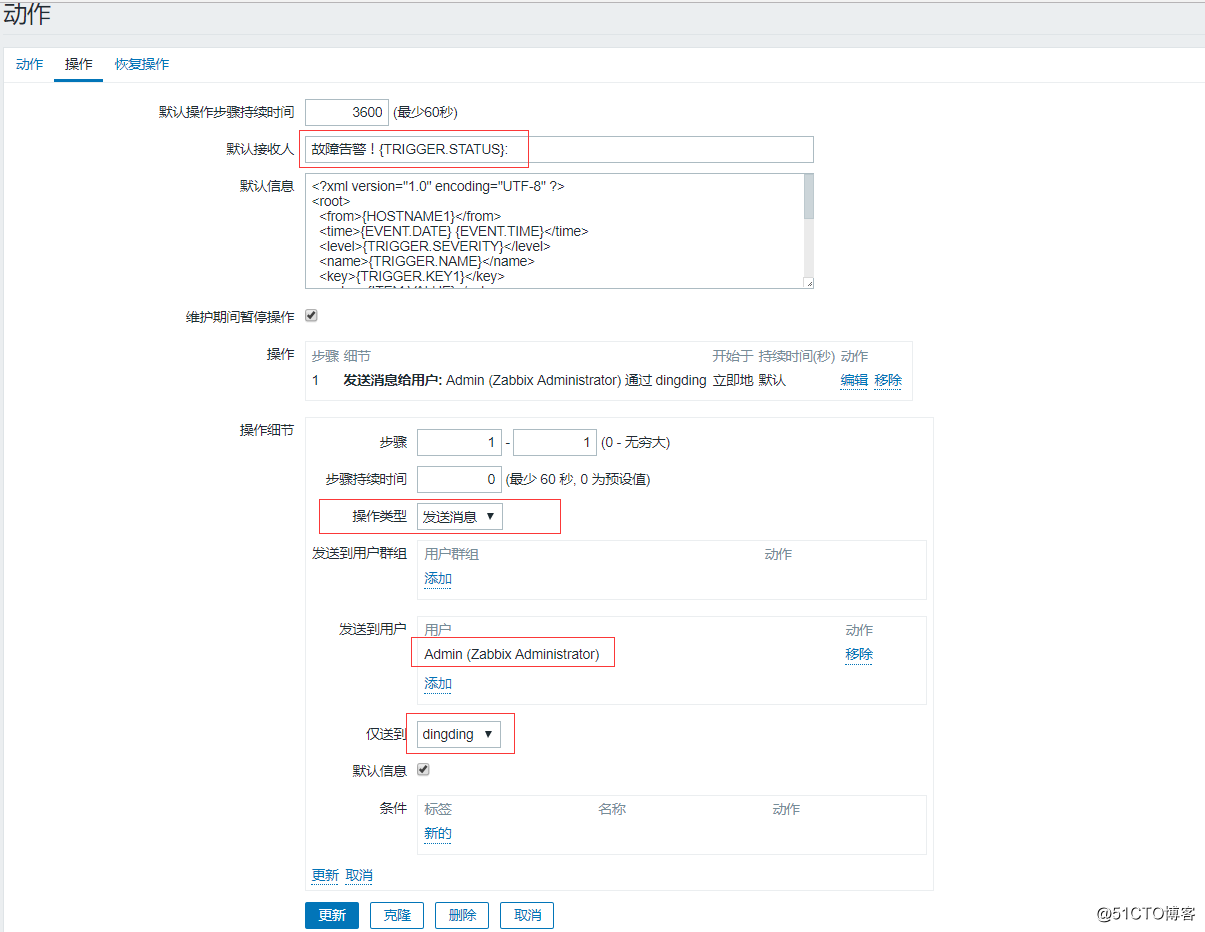This screenshot has height=932, width=1205.
Task: Click the 默认接收人 subject input field
Action: point(560,149)
